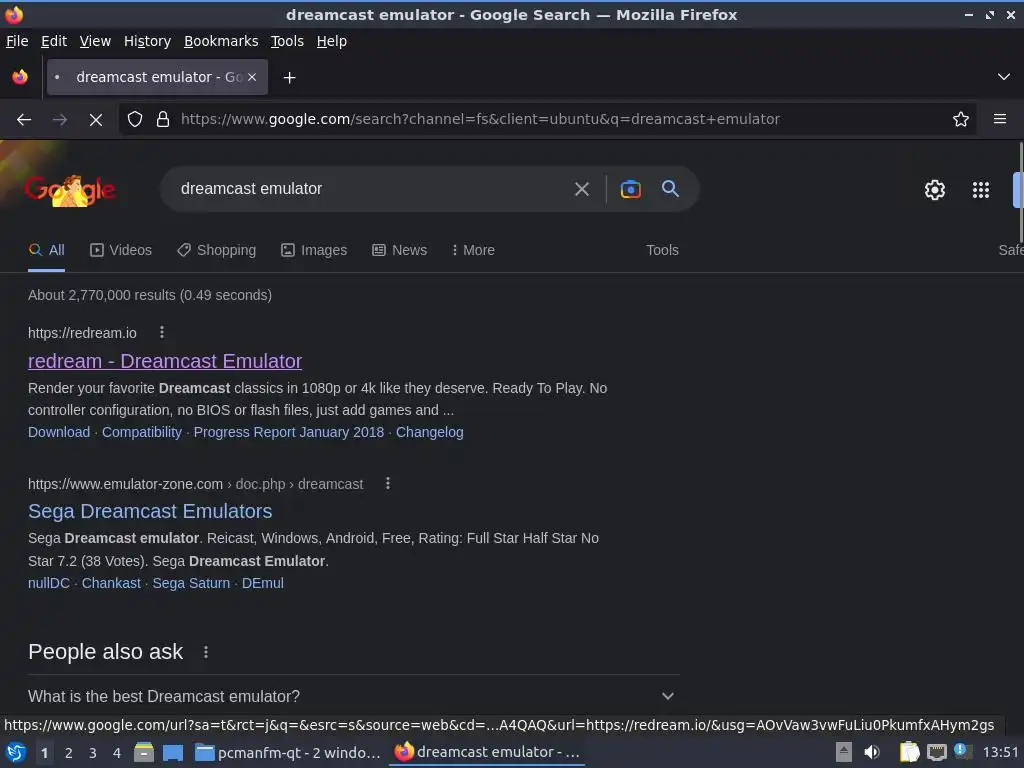Open the Sega Saturn sitelink

point(191,583)
